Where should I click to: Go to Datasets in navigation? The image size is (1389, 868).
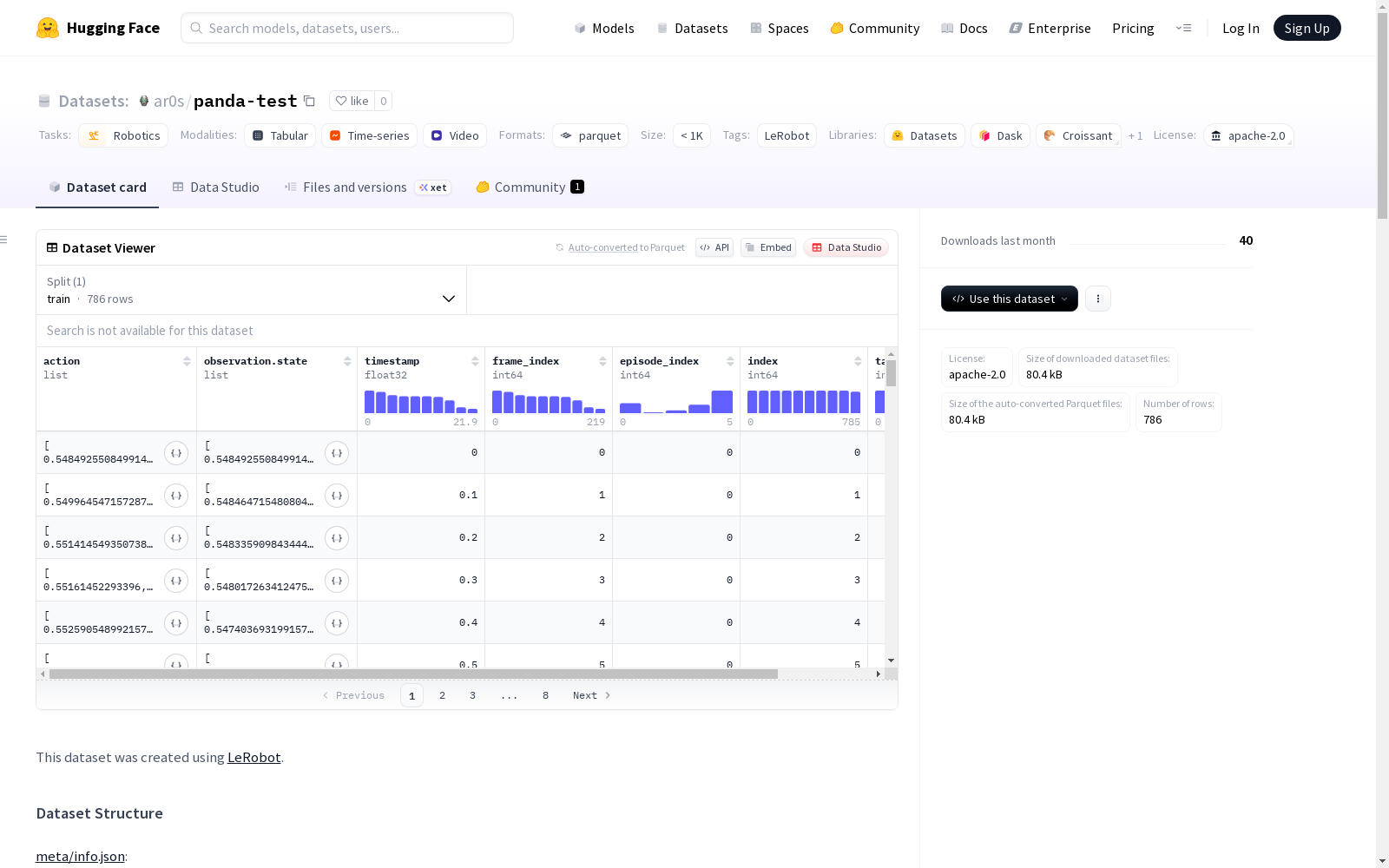click(x=692, y=28)
